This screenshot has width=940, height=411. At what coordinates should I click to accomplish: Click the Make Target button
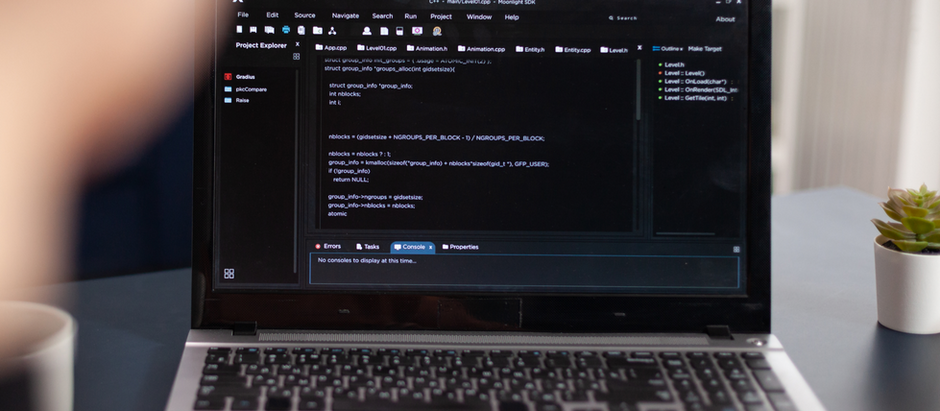click(x=705, y=49)
